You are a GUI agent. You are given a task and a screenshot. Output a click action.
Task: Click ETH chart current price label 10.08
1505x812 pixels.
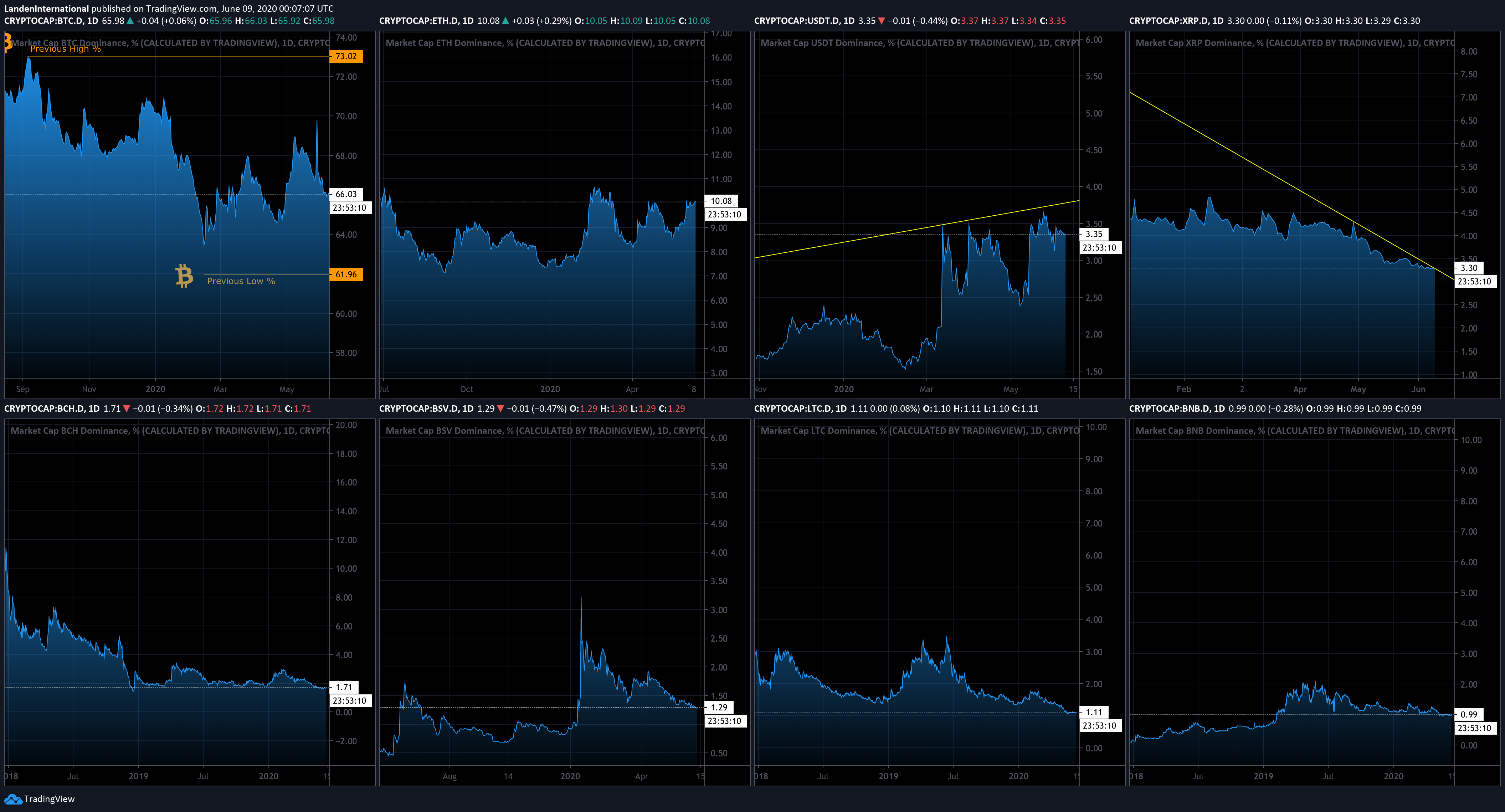(721, 200)
